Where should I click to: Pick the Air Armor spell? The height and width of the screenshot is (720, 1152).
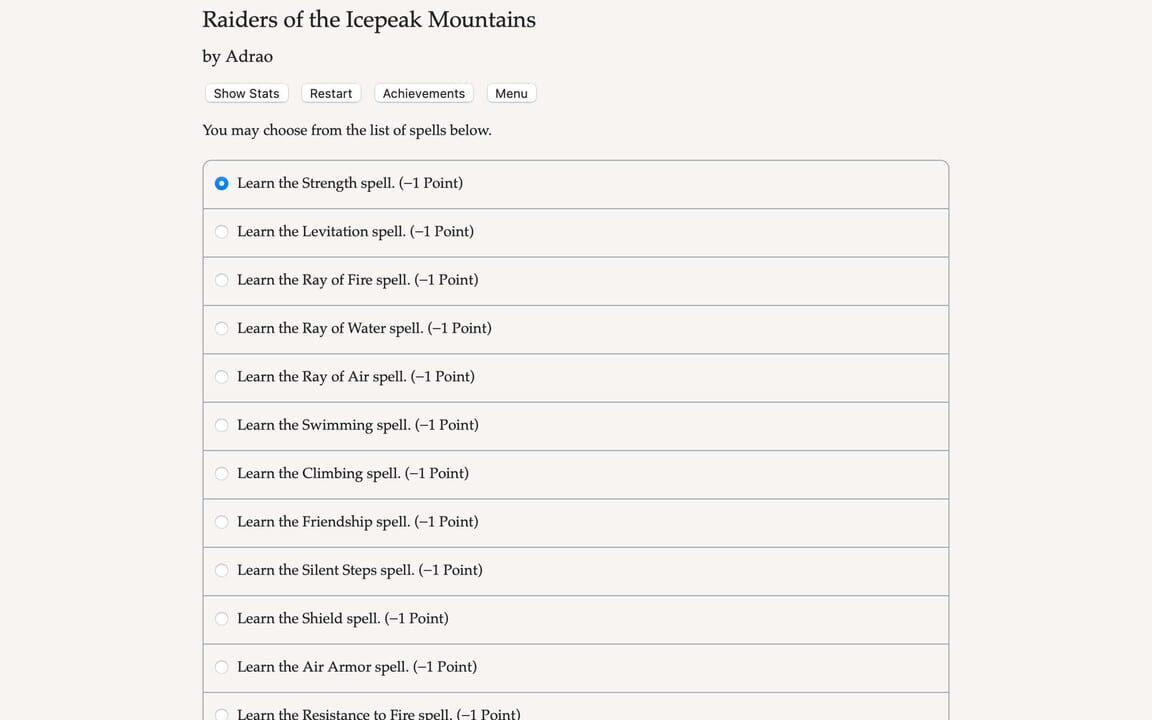221,667
